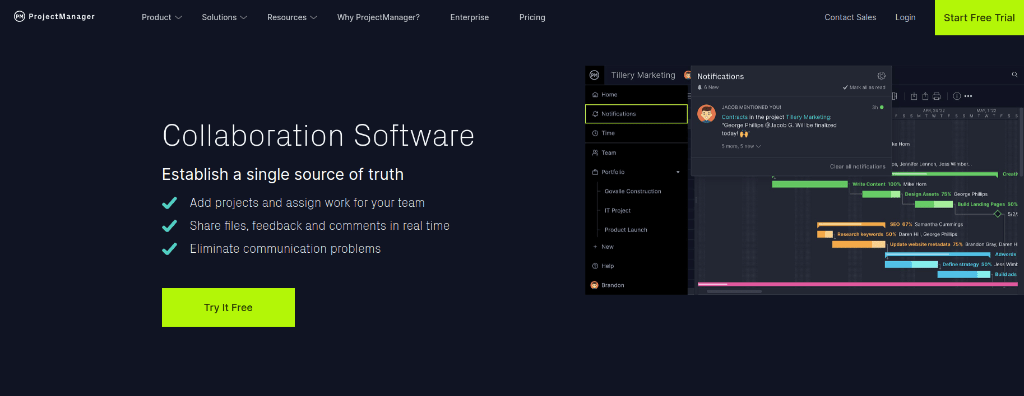This screenshot has width=1024, height=396.
Task: Click the Brandon user avatar in the sidebar
Action: click(594, 285)
